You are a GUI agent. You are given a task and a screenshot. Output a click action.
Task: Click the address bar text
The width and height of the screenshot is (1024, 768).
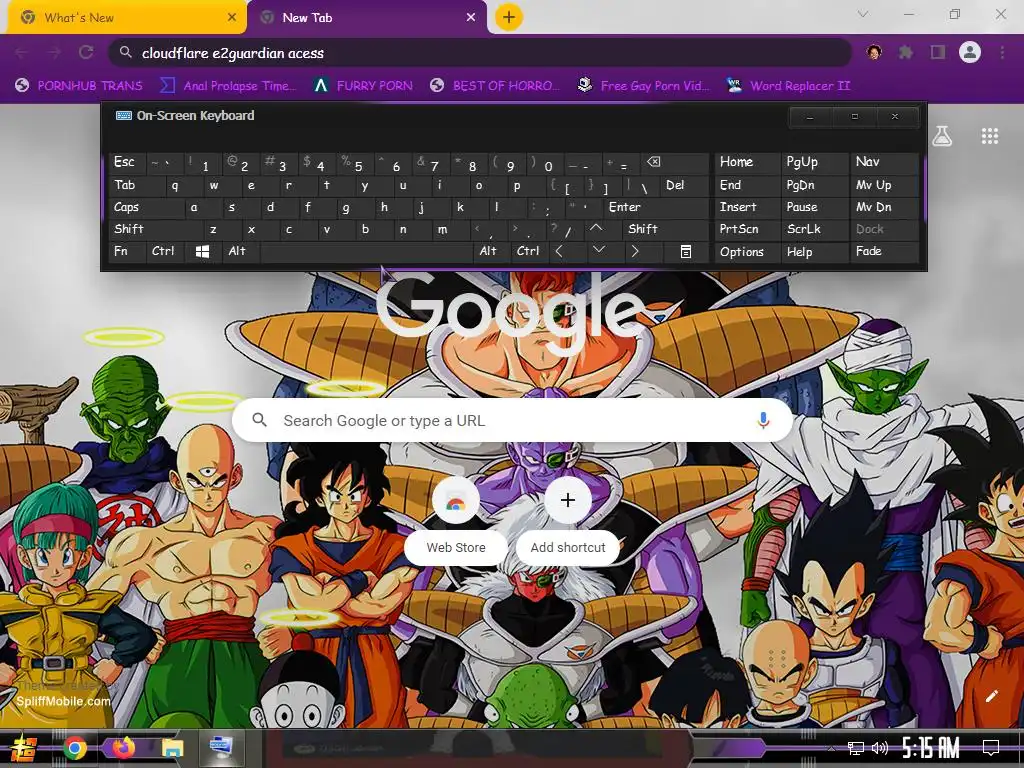233,53
